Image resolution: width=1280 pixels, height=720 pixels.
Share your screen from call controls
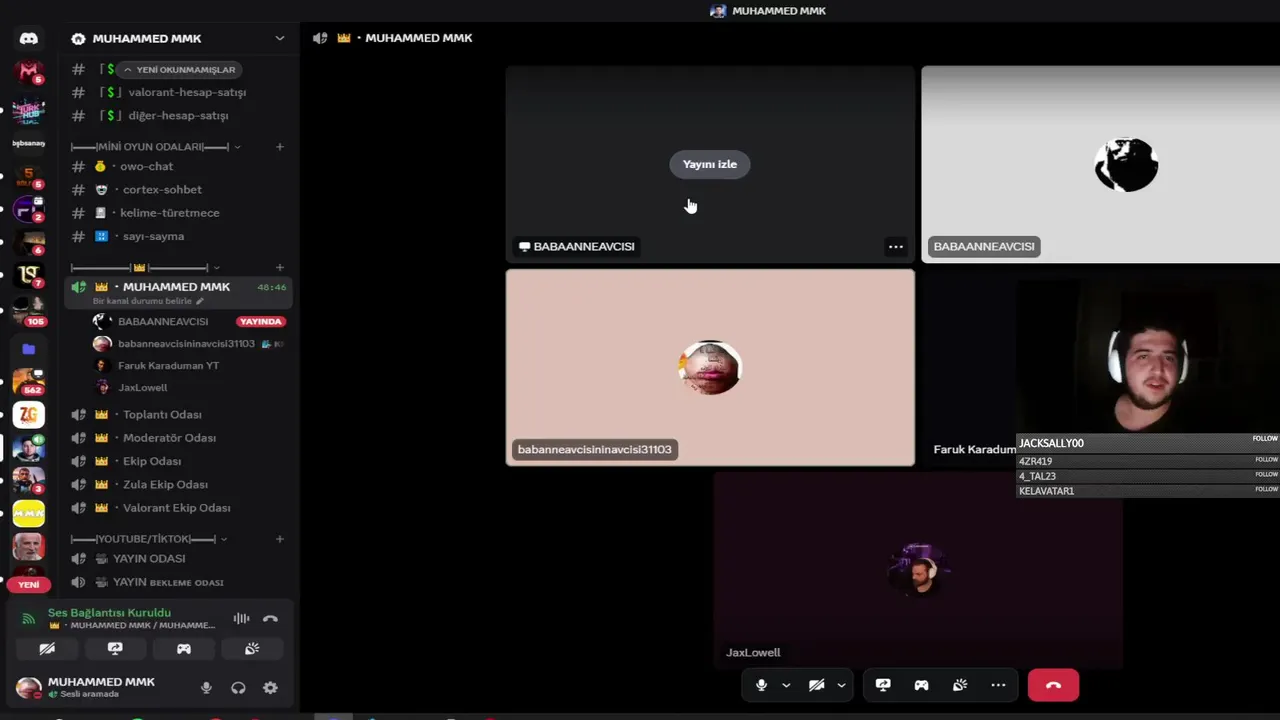[883, 685]
